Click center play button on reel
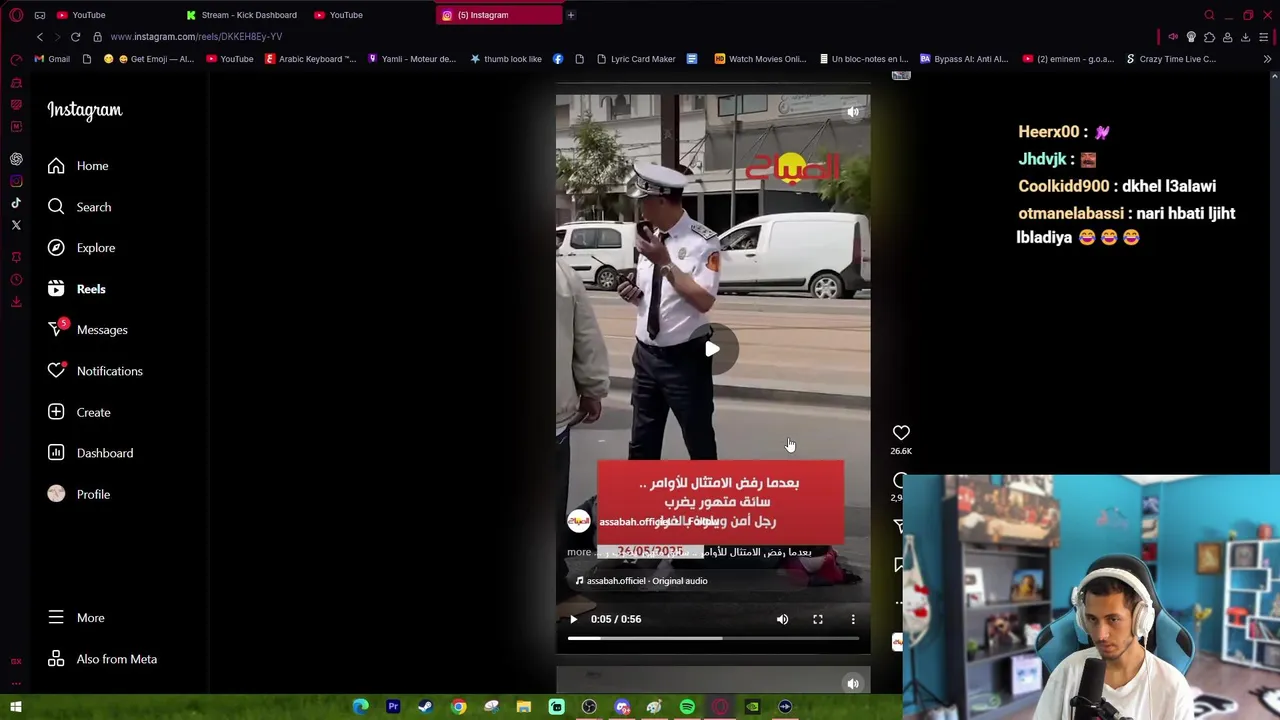The height and width of the screenshot is (720, 1280). coord(712,349)
